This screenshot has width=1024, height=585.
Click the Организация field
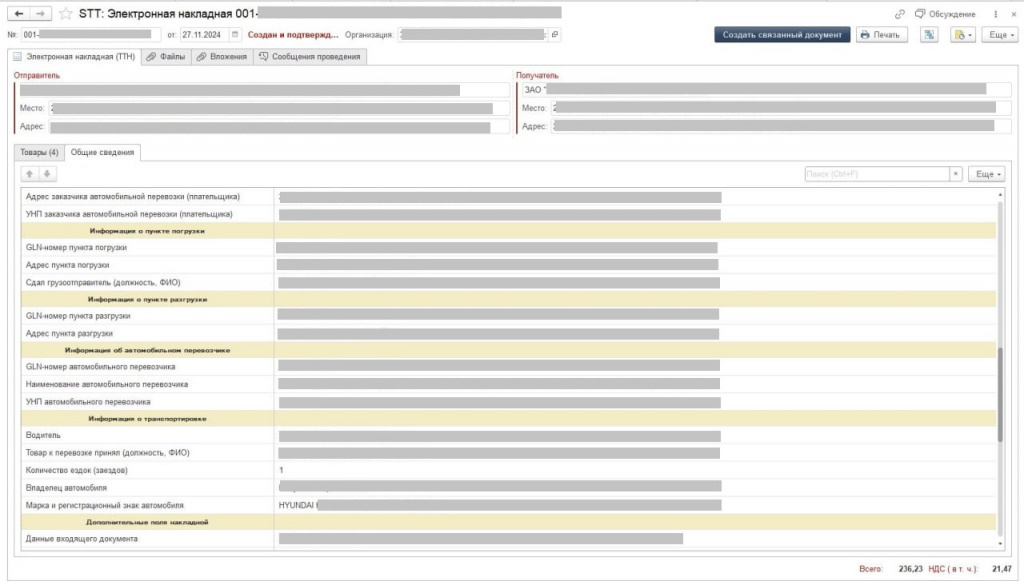tap(472, 35)
